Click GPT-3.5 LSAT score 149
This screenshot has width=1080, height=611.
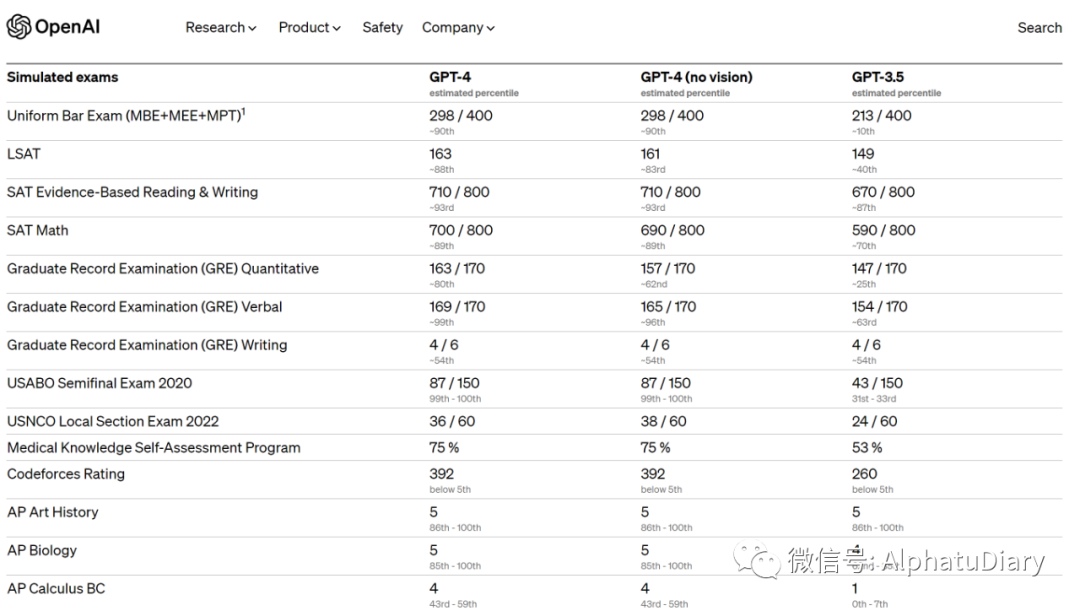tap(862, 154)
